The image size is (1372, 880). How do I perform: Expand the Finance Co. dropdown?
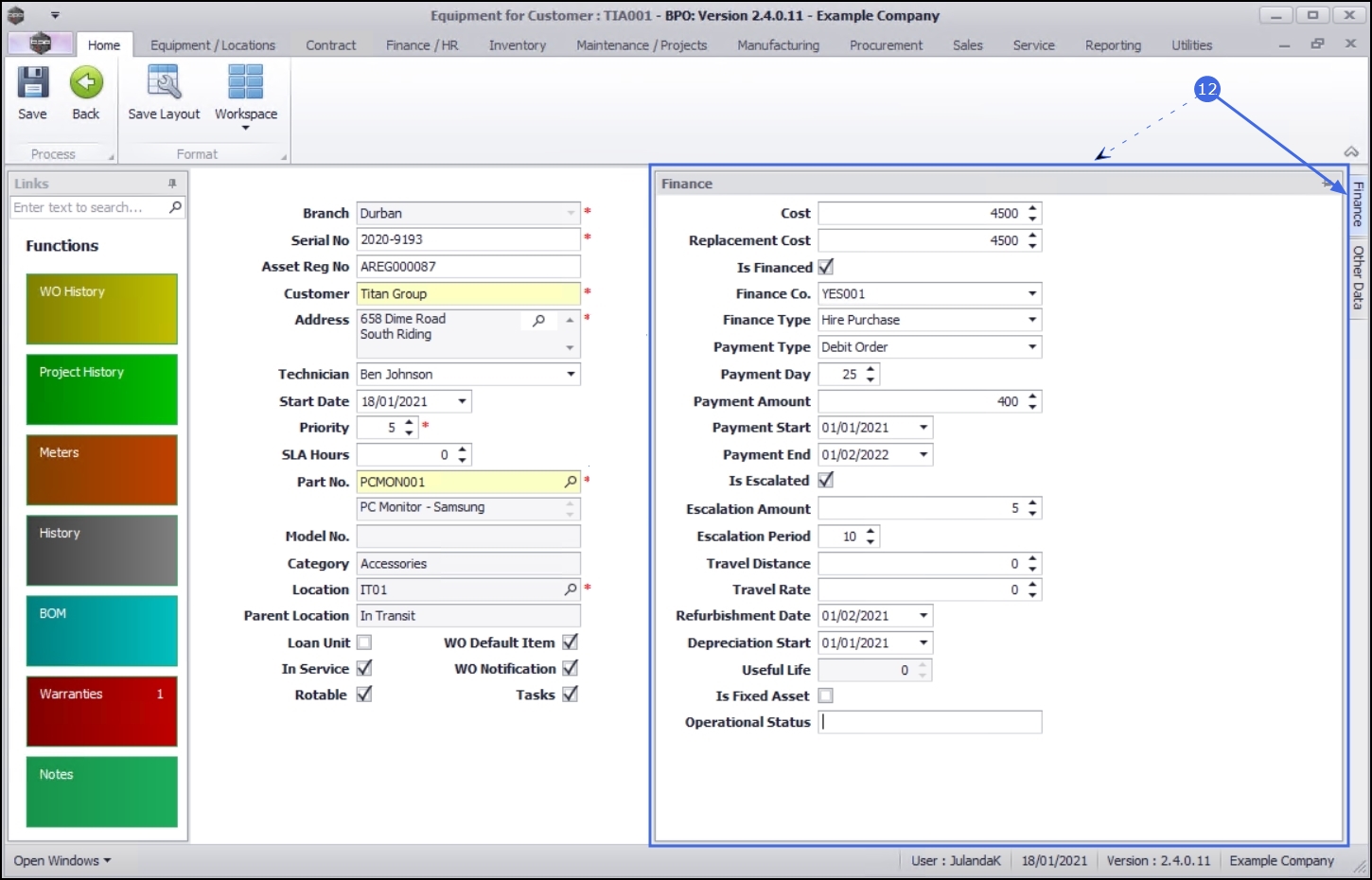click(1032, 293)
